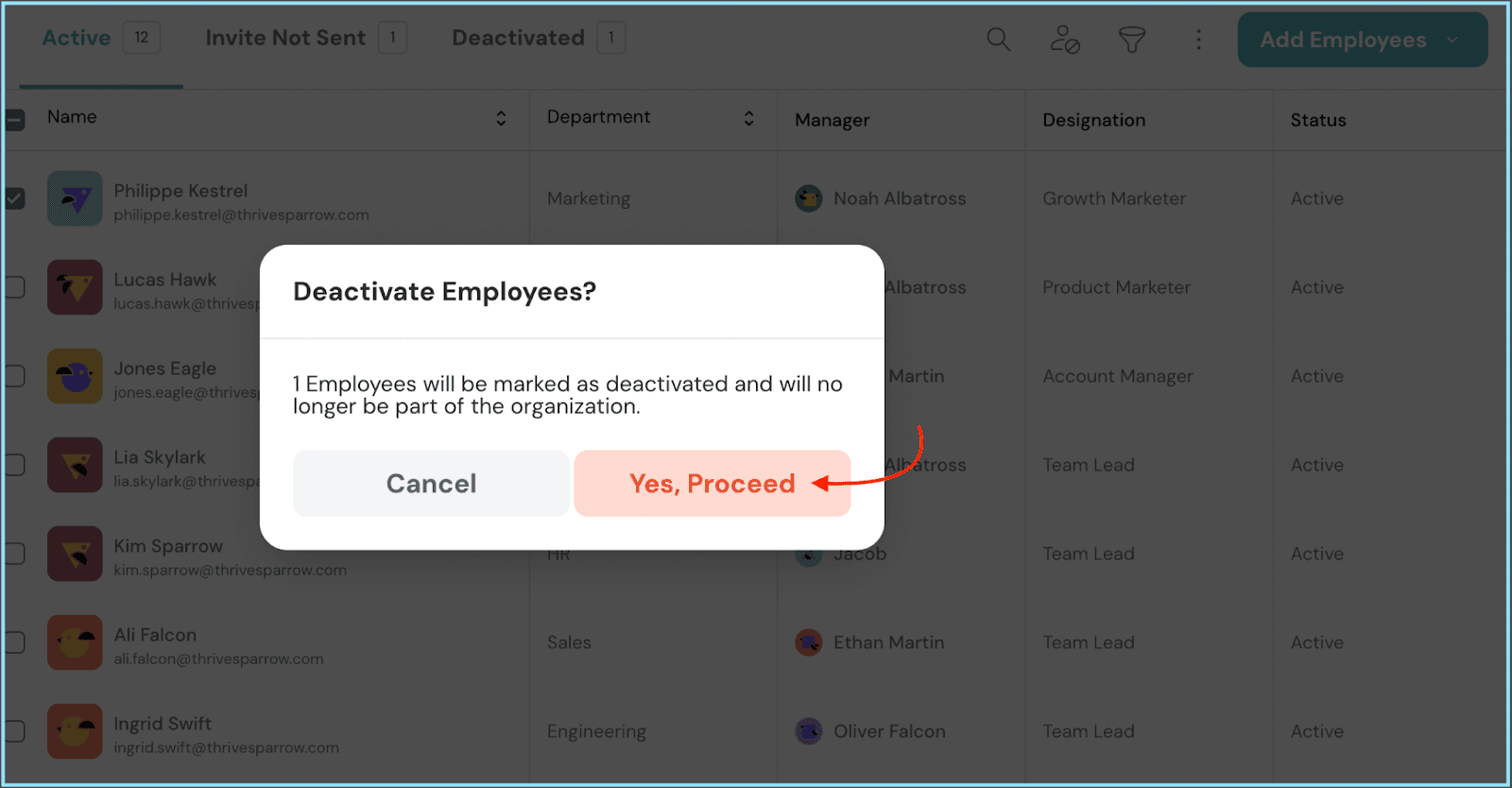Click Ethan Martin manager avatar icon
This screenshot has width=1512, height=788.
[x=808, y=642]
